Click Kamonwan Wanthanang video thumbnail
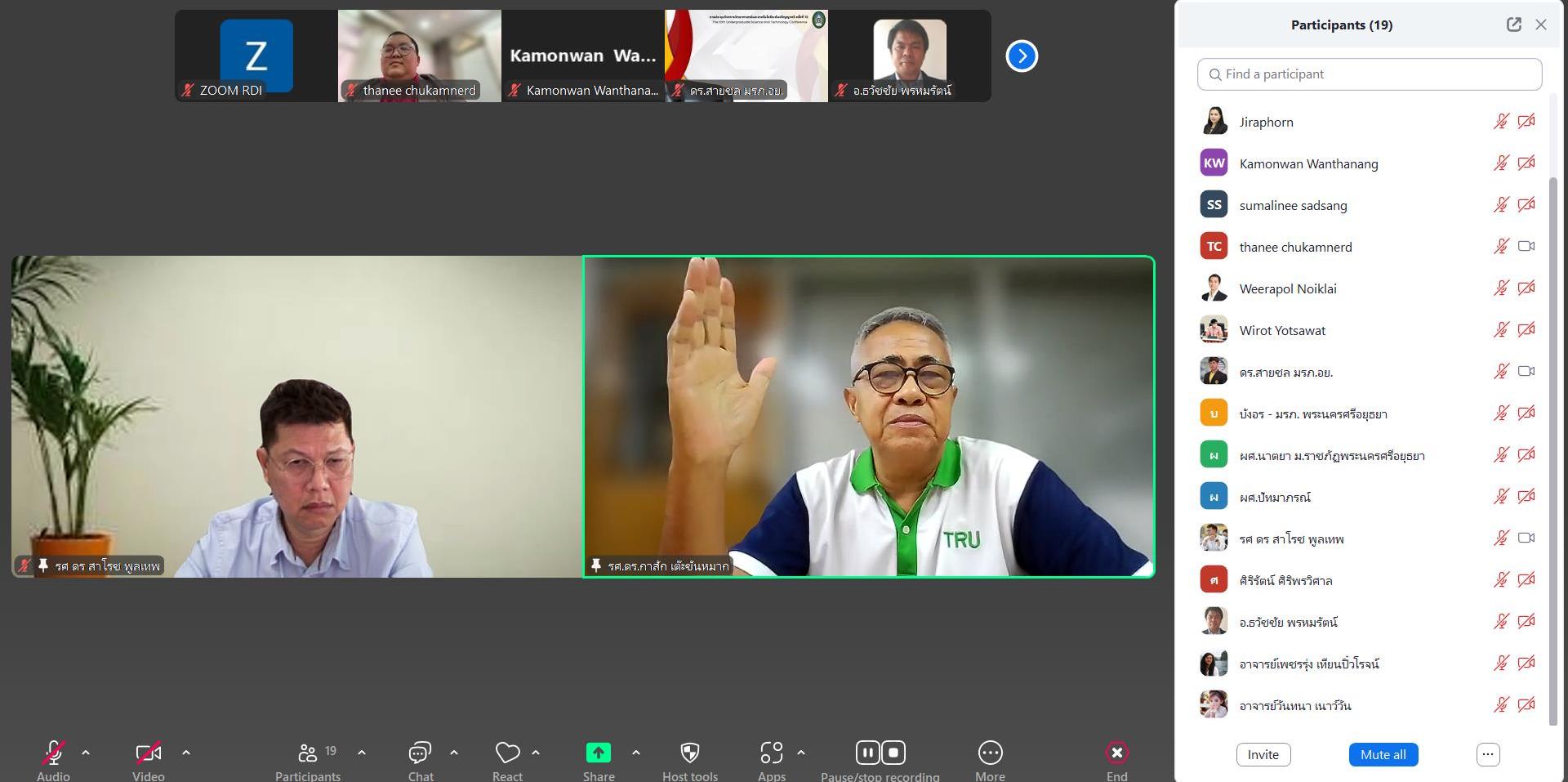 (583, 56)
